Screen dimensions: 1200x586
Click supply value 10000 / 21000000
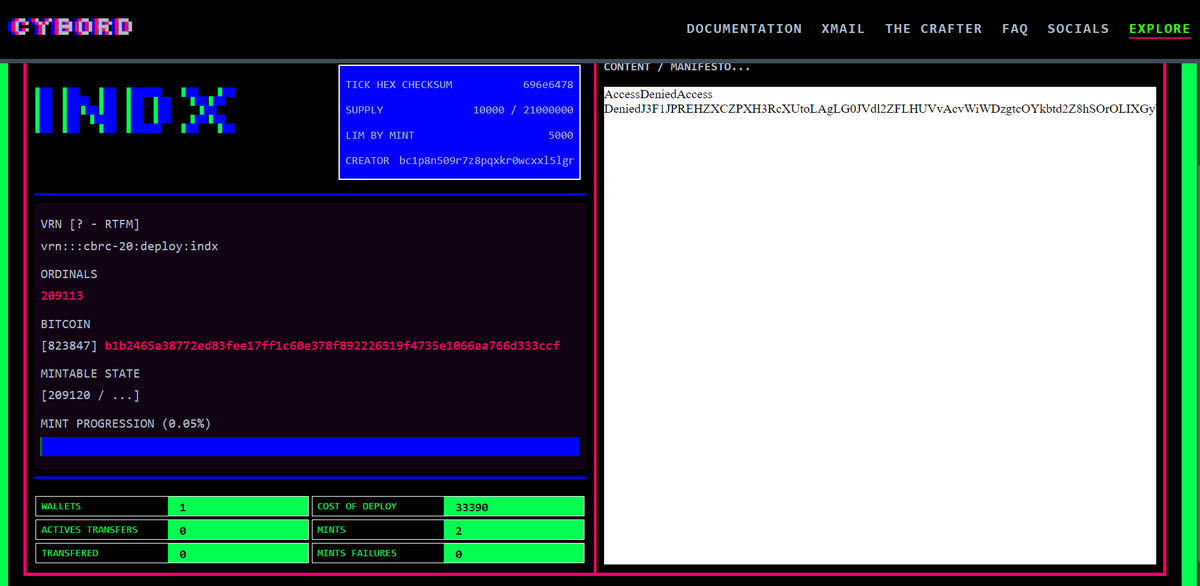tap(523, 110)
